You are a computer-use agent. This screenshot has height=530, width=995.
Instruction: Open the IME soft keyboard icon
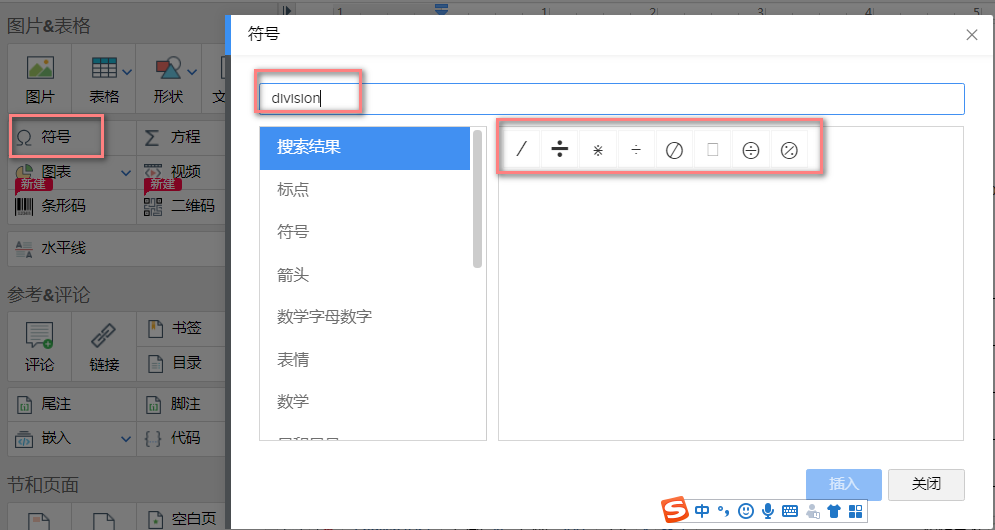[x=789, y=510]
